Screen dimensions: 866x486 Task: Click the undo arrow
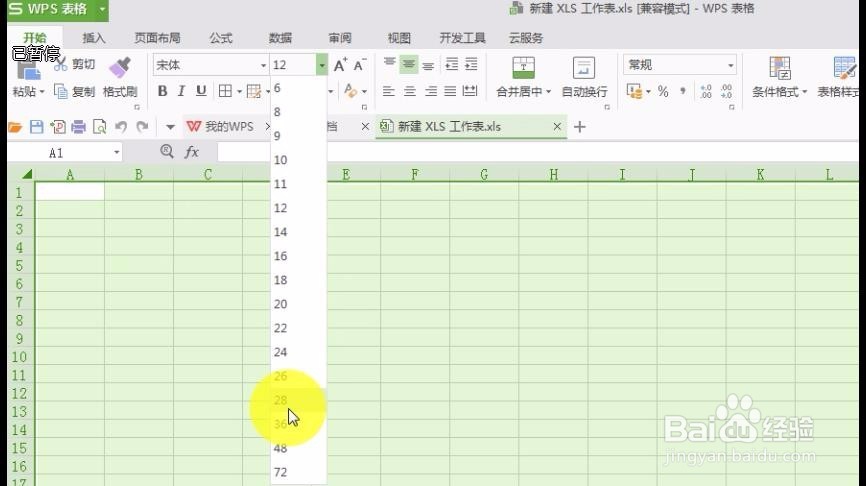121,127
